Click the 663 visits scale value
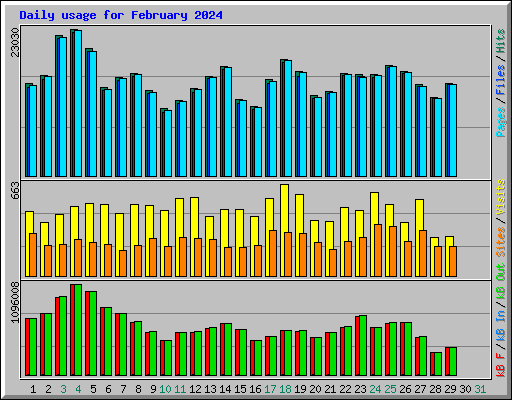The image size is (512, 400). click(15, 190)
